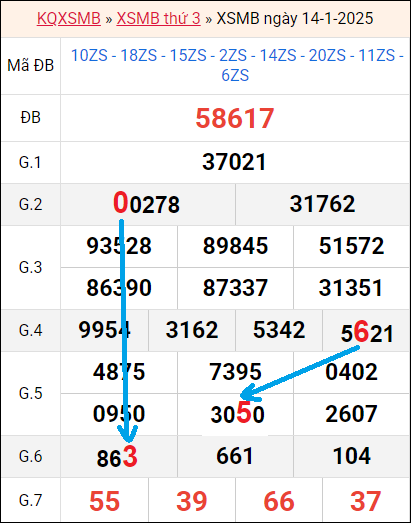Image resolution: width=411 pixels, height=523 pixels.
Task: Select G.7 number 66
Action: [279, 501]
